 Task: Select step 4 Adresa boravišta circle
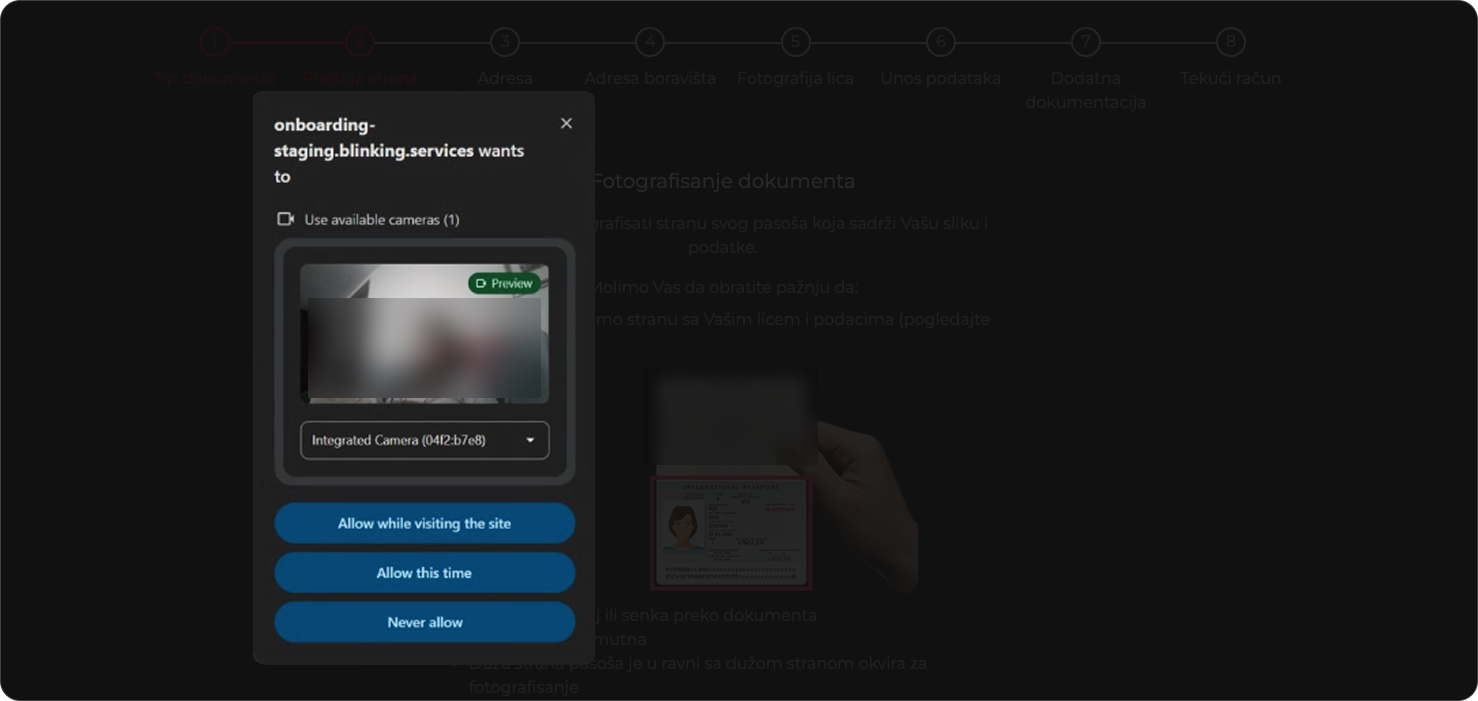coord(650,42)
